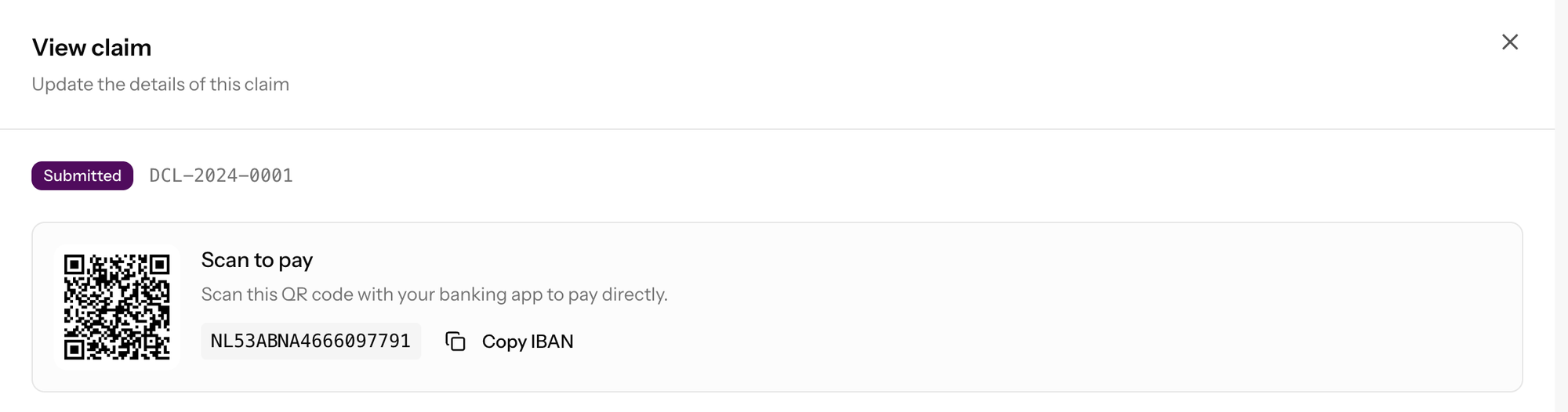Click the 'Update the details of this claim' subtitle

[x=161, y=85]
